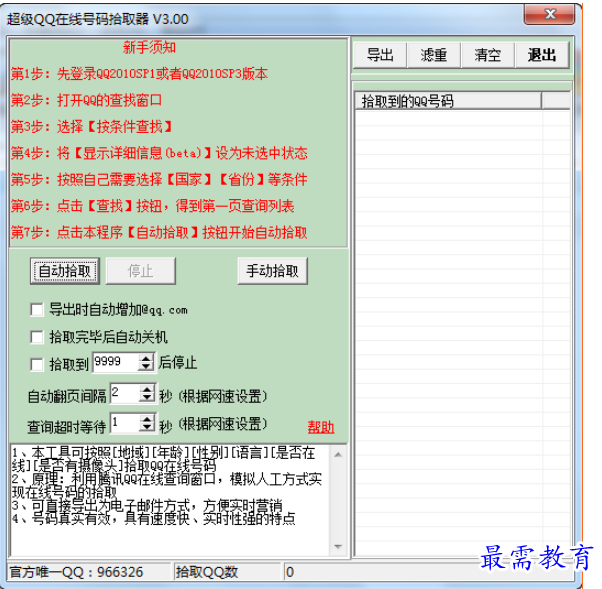Click the 导出 export button
This screenshot has width=602, height=589.
tap(380, 55)
